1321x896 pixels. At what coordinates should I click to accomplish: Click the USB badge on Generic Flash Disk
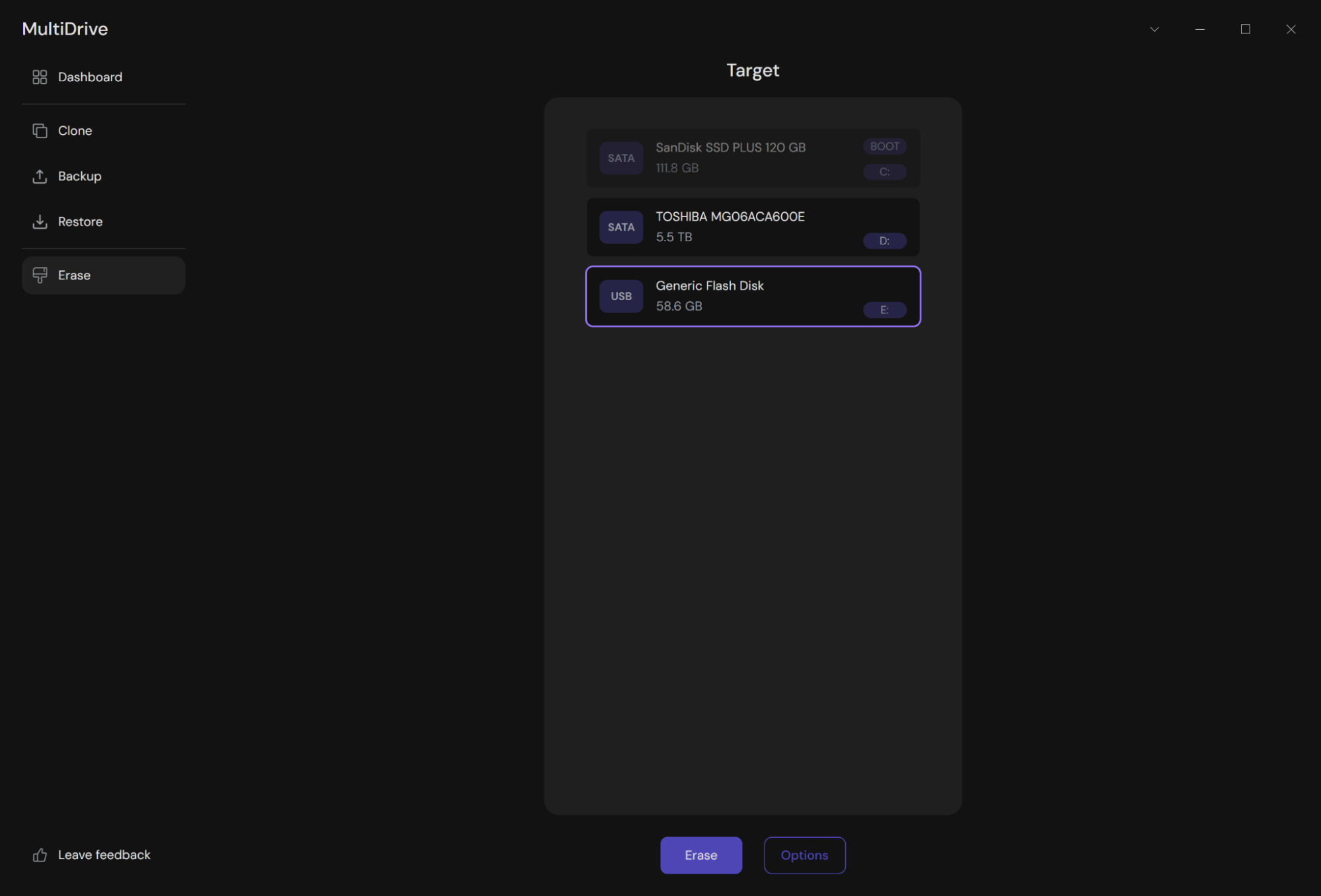click(621, 296)
